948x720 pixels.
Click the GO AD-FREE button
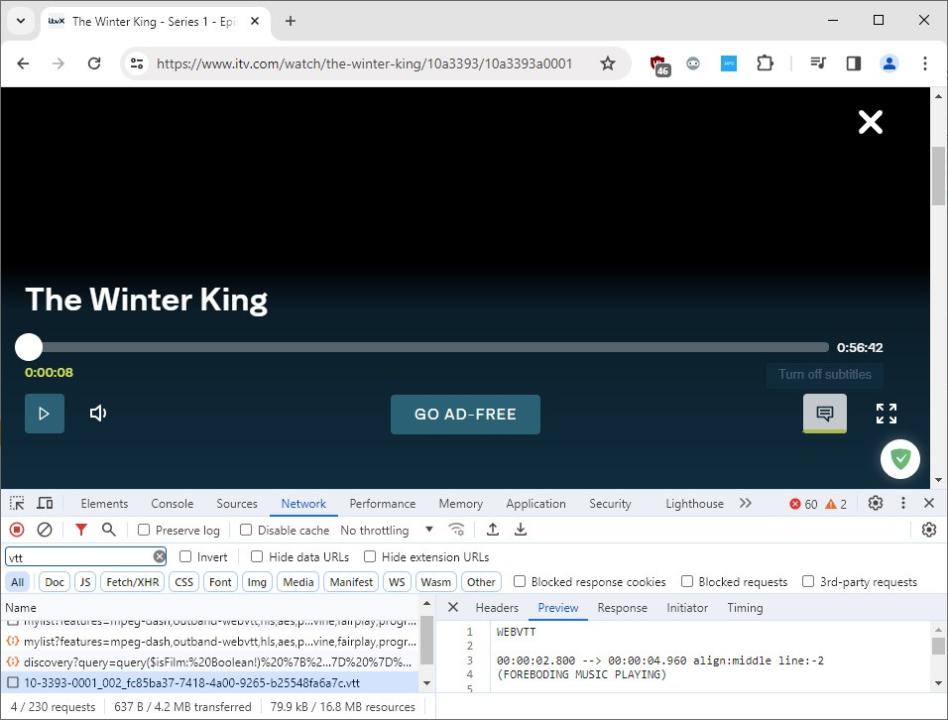(x=465, y=414)
